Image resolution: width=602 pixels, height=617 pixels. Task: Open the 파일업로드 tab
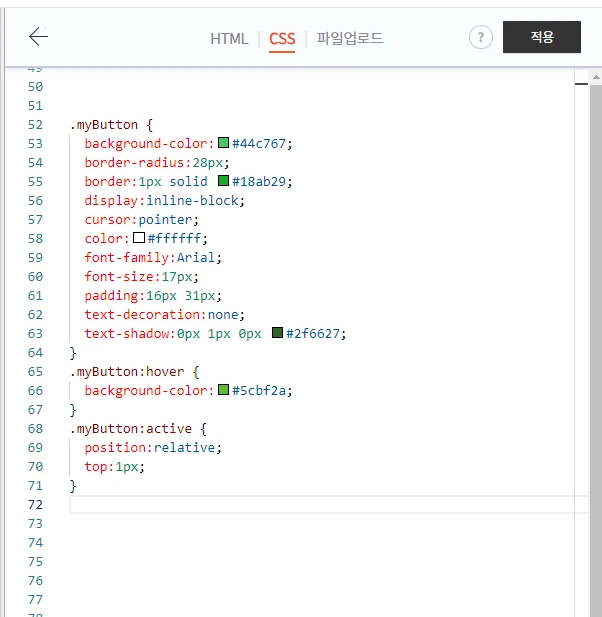coord(350,38)
